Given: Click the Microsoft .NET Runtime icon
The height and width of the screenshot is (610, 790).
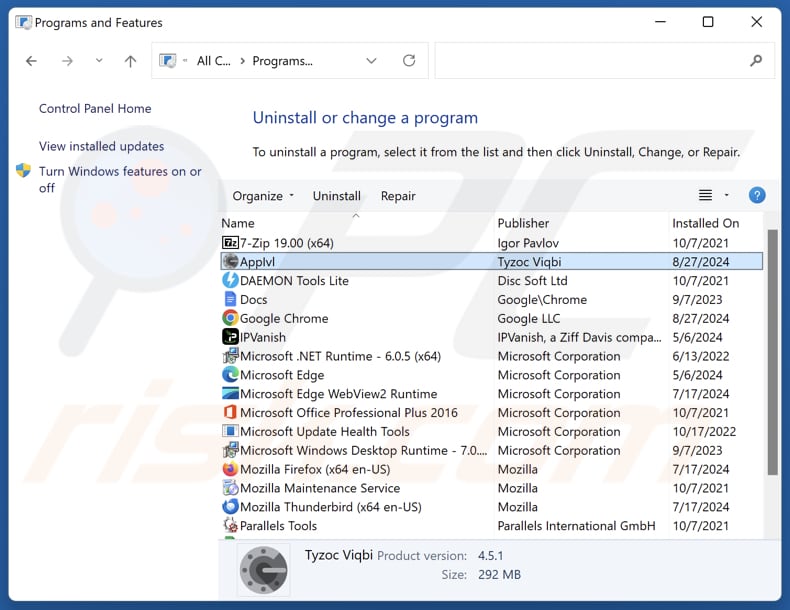Looking at the screenshot, I should [230, 356].
